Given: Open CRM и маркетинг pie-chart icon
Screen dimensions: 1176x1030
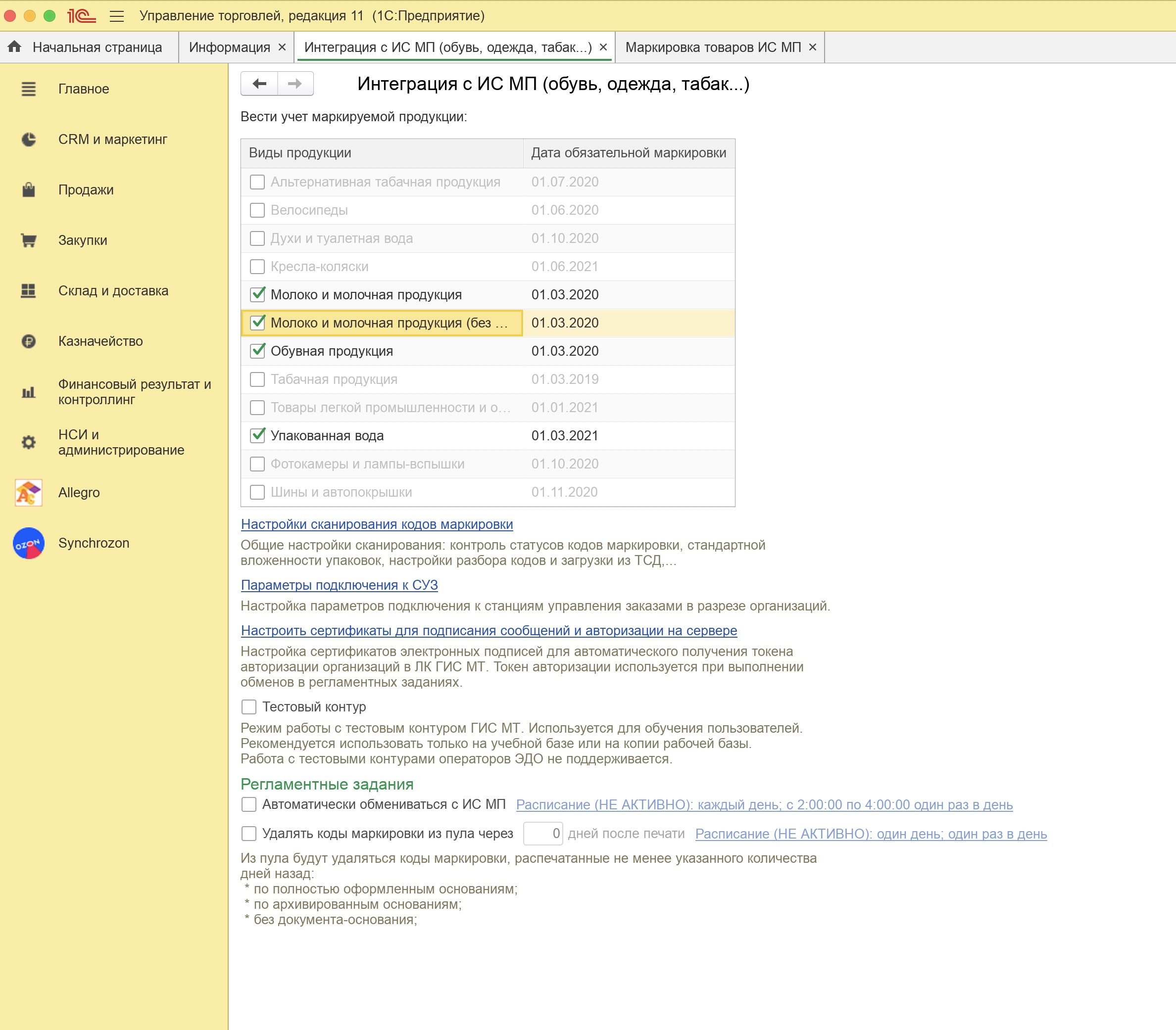Looking at the screenshot, I should (28, 140).
